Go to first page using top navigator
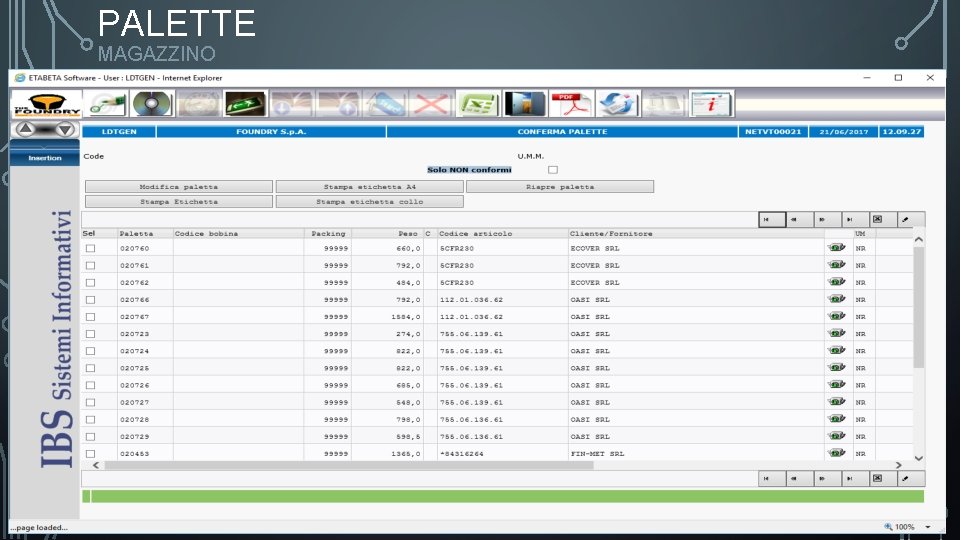This screenshot has width=960, height=540. coord(772,219)
